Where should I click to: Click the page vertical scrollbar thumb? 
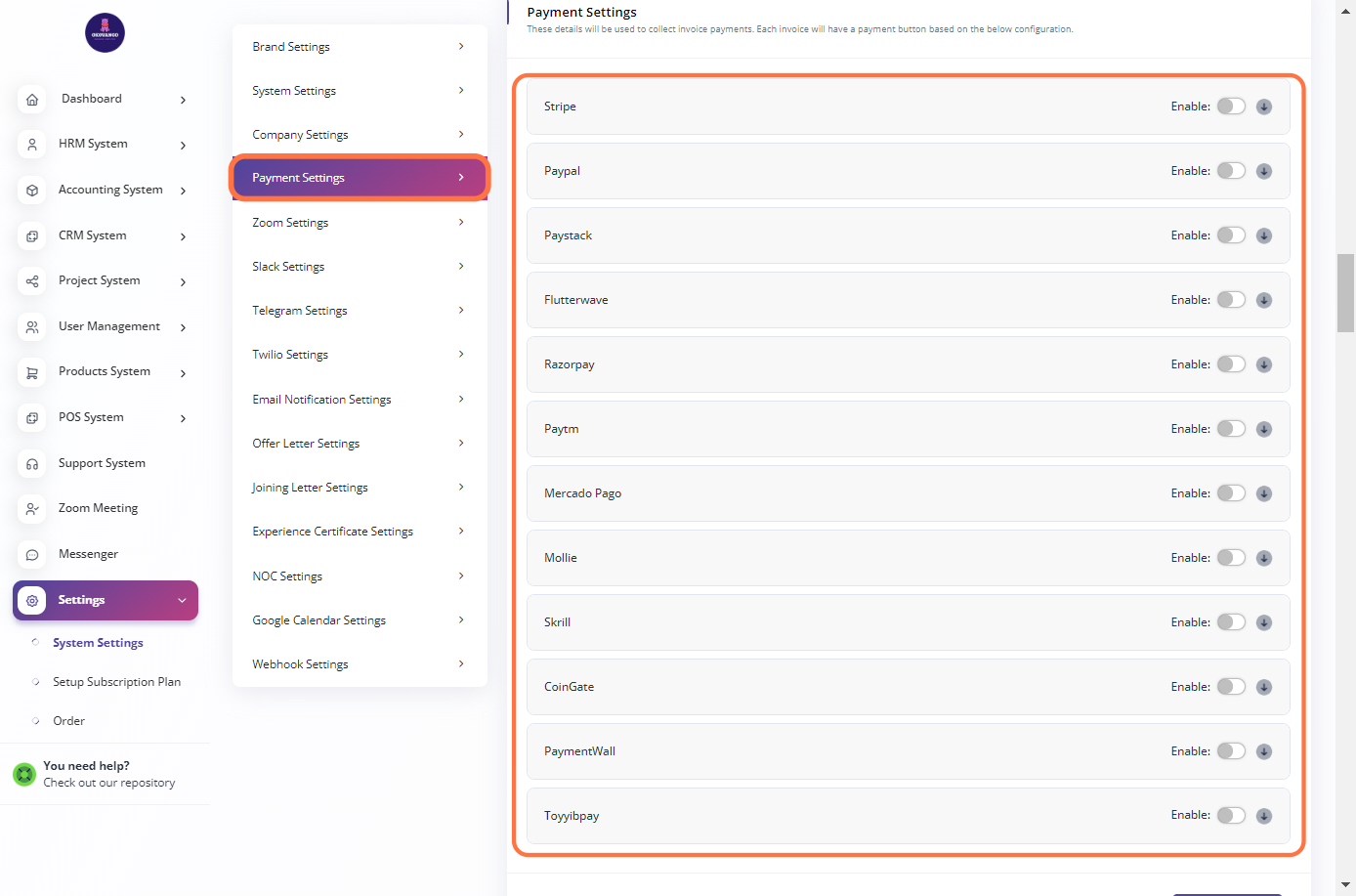point(1345,293)
